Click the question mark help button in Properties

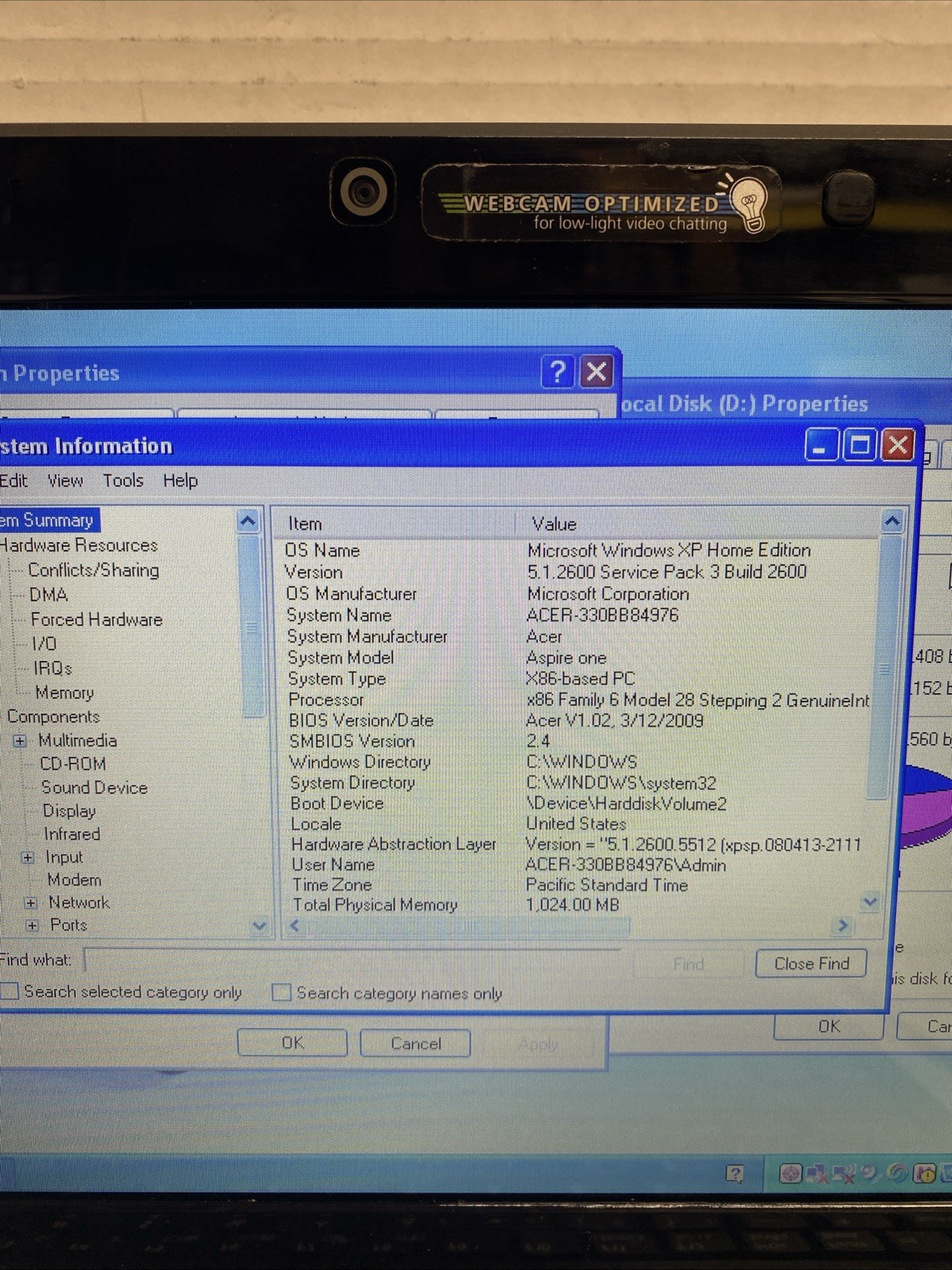point(557,371)
